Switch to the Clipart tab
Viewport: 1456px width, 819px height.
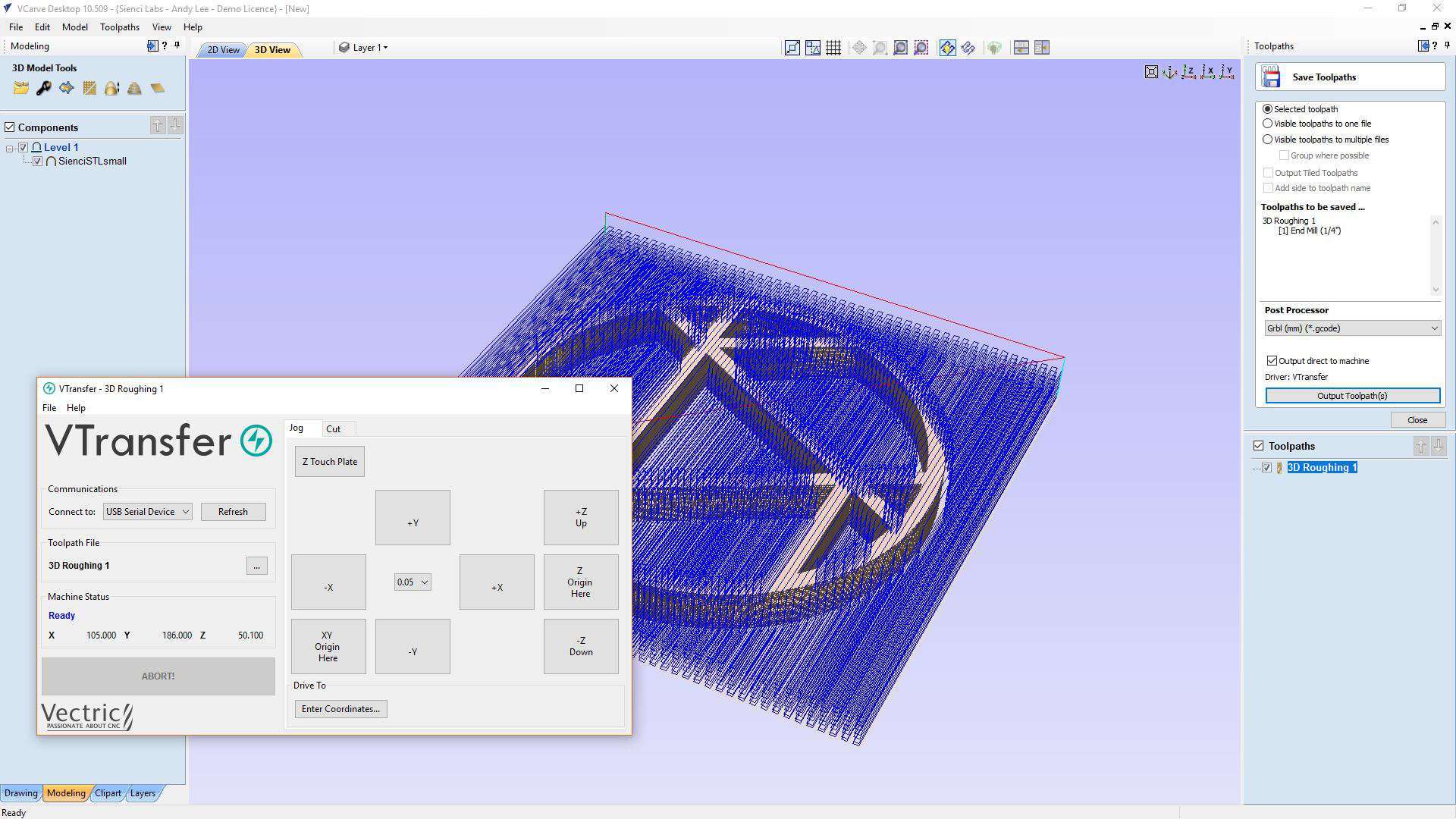(108, 793)
